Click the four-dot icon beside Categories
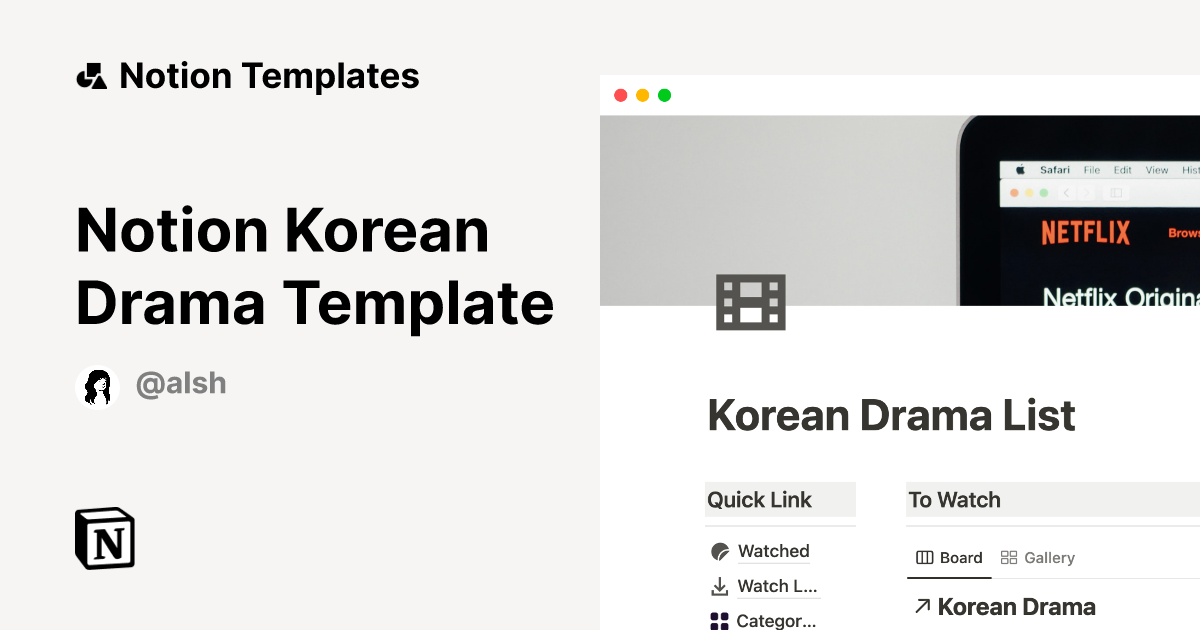1200x630 pixels. [x=720, y=620]
